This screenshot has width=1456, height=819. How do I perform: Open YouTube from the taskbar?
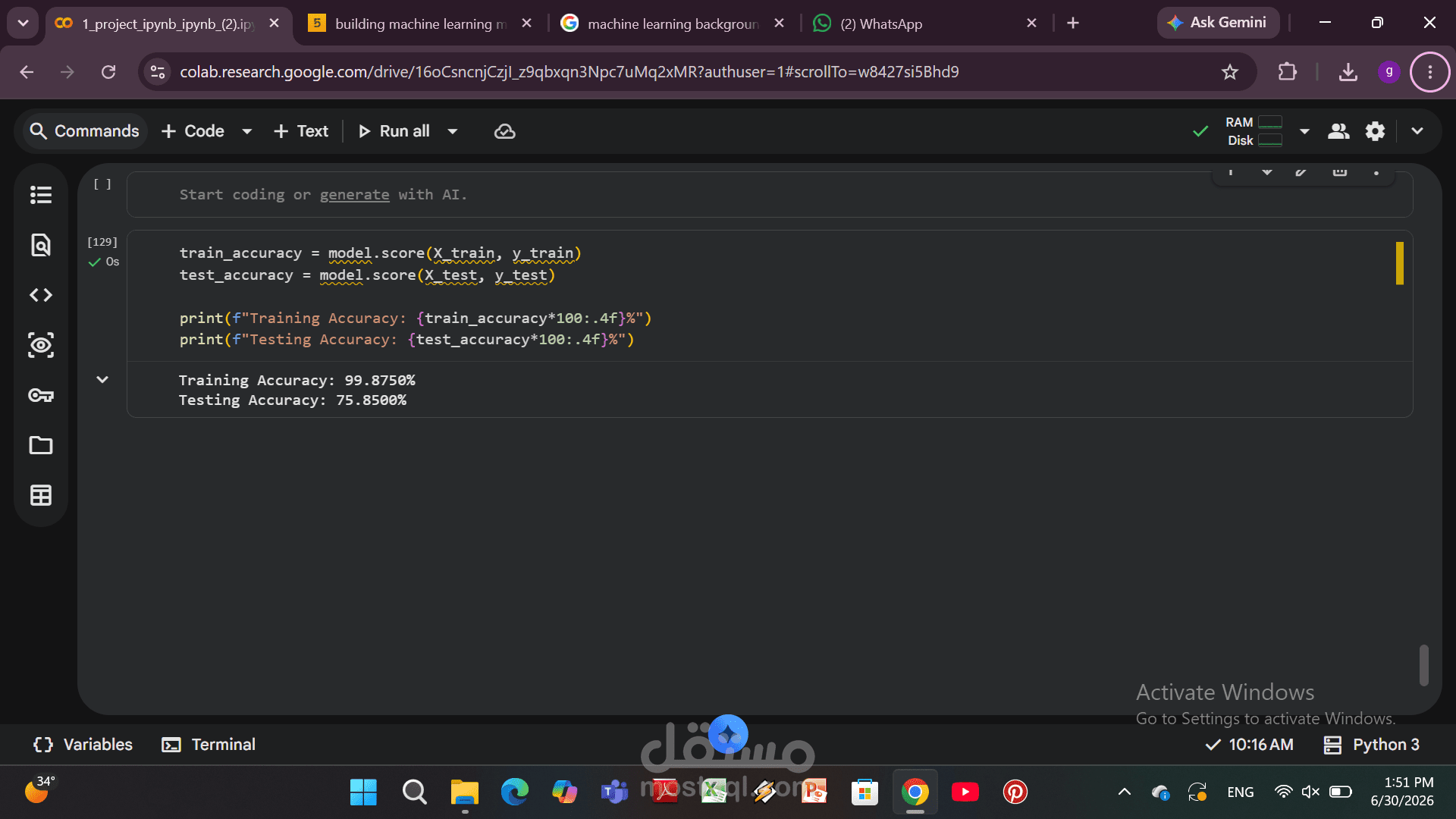(965, 792)
